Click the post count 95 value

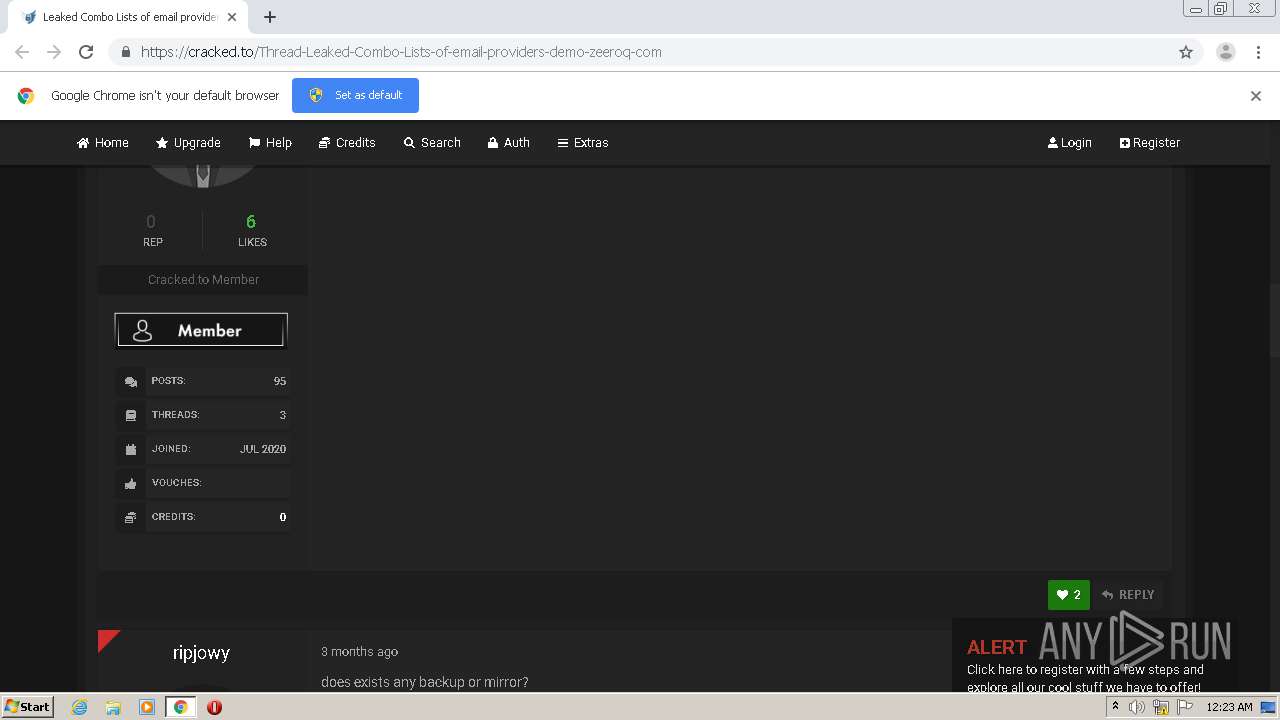[x=280, y=381]
